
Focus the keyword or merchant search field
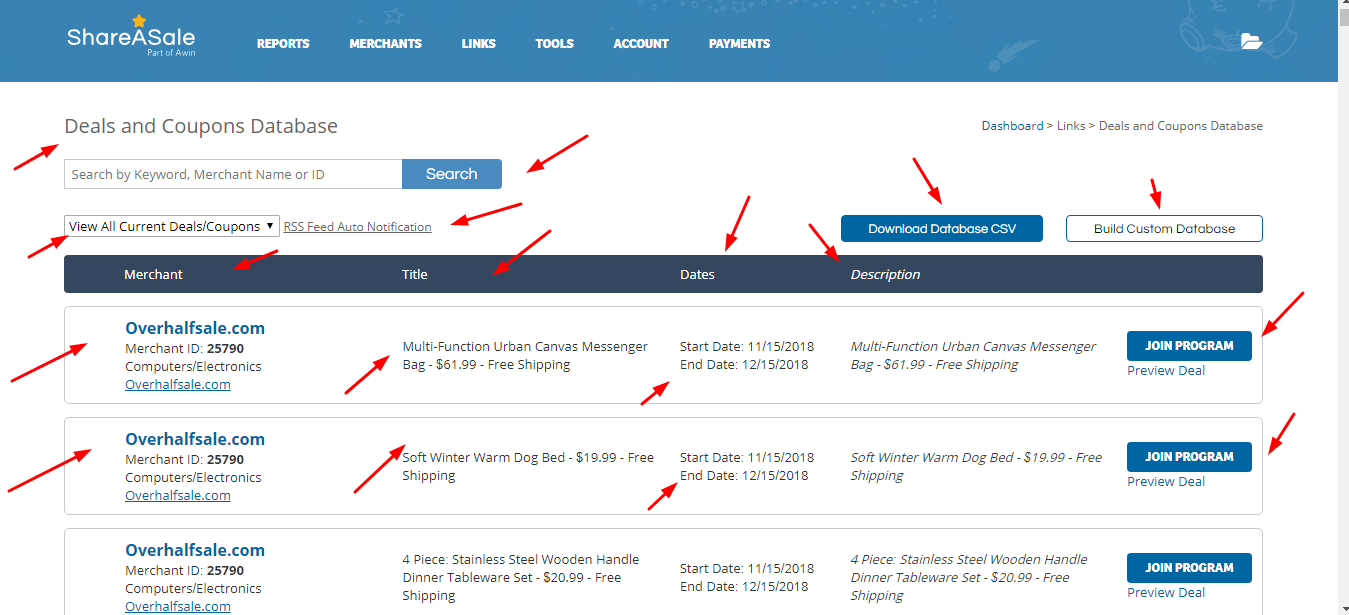click(x=233, y=174)
